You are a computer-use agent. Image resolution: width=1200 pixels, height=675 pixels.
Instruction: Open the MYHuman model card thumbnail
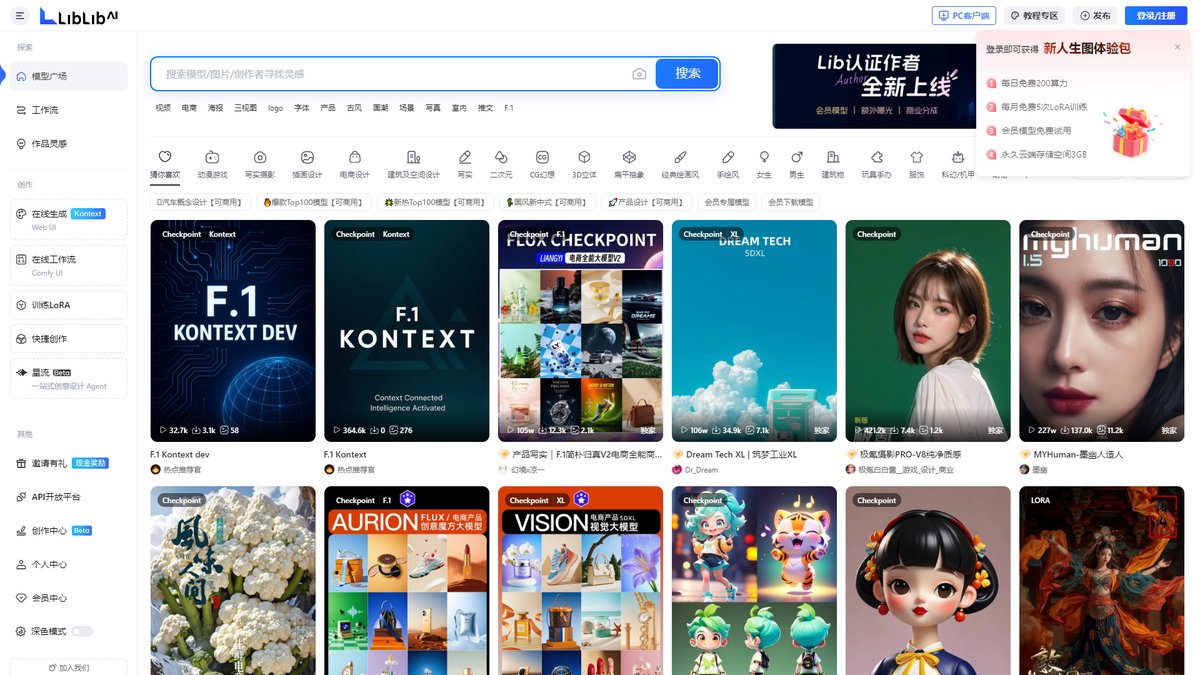click(x=1102, y=331)
